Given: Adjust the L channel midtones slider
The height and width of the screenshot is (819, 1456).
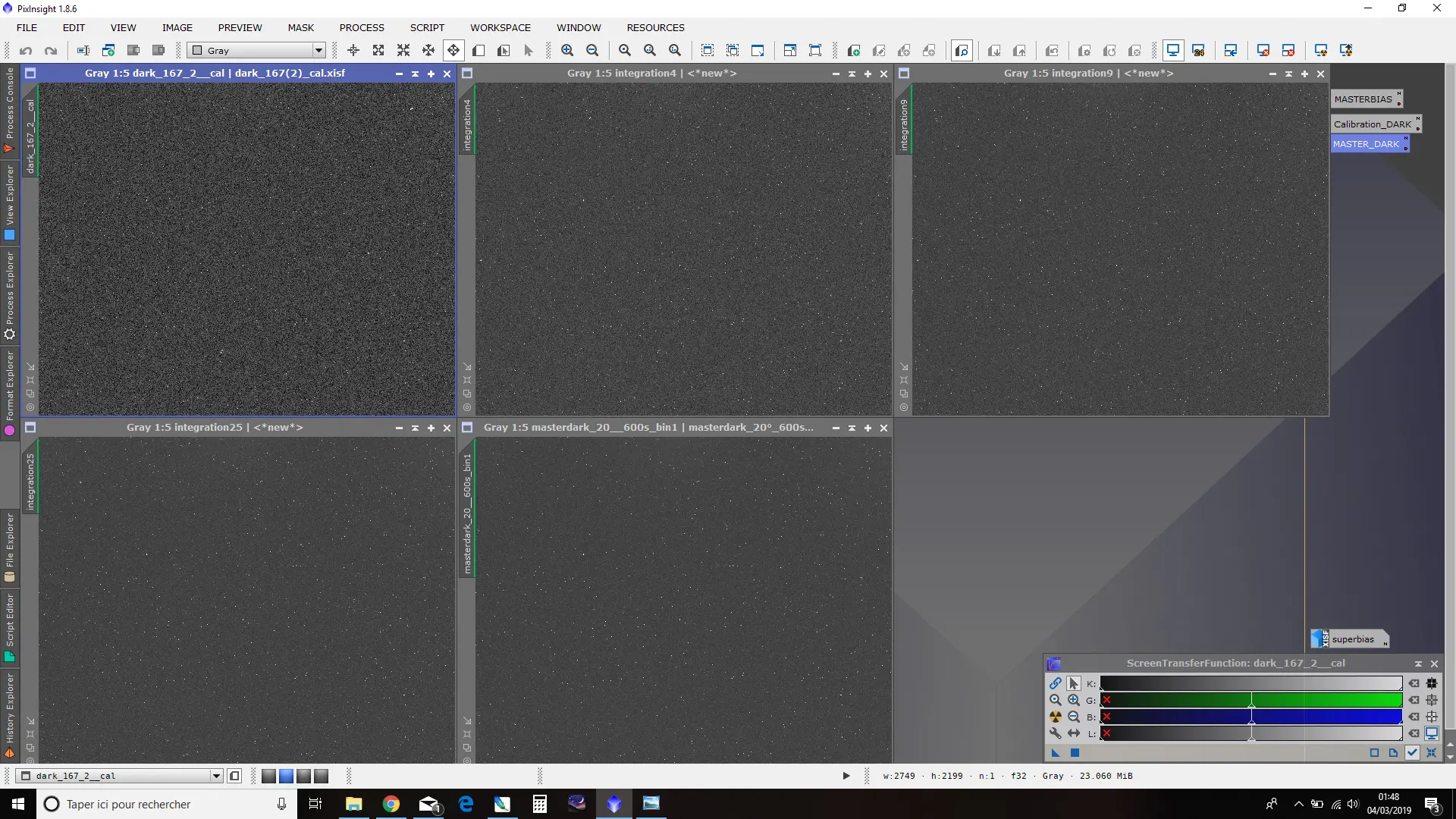Looking at the screenshot, I should tap(1251, 733).
